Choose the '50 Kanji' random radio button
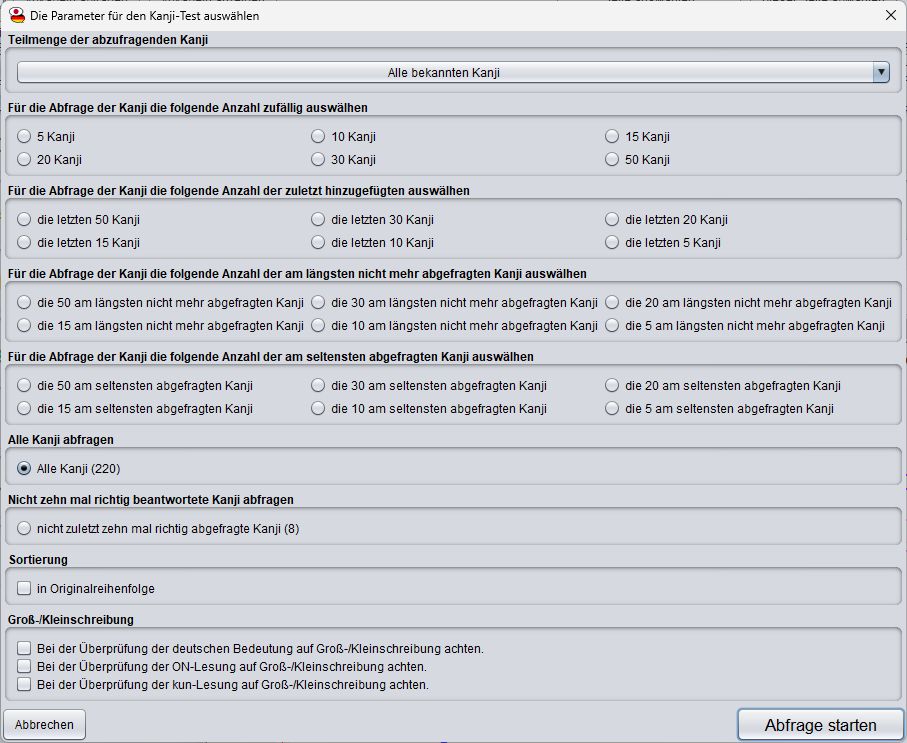 click(613, 160)
